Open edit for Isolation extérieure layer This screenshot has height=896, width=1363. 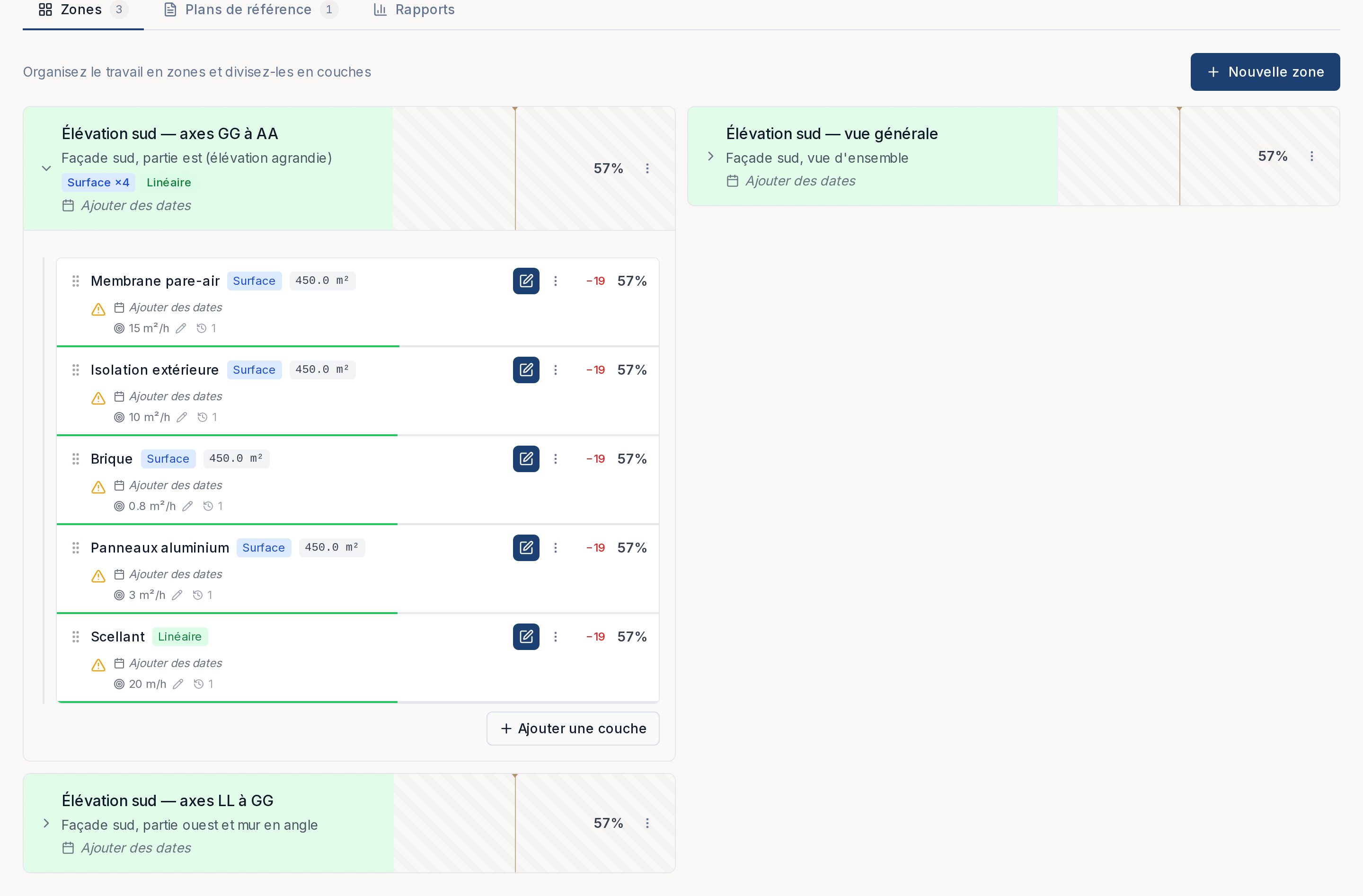(526, 370)
